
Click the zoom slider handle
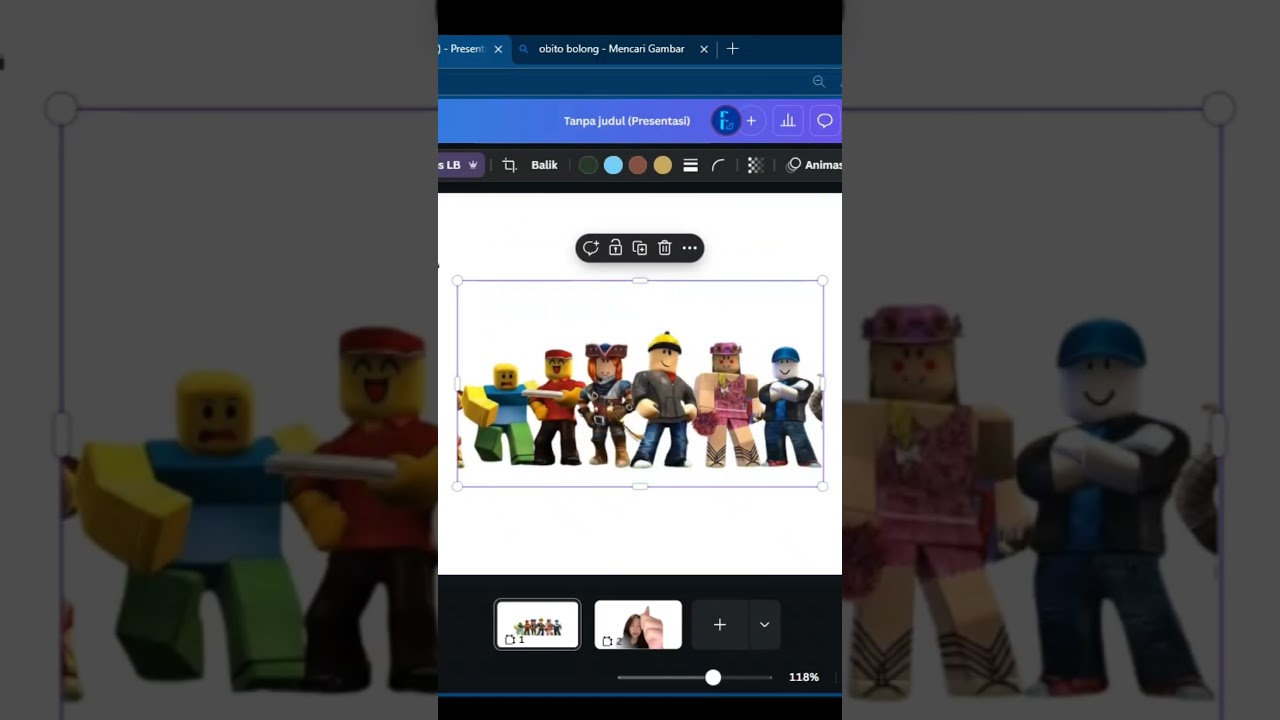point(713,677)
